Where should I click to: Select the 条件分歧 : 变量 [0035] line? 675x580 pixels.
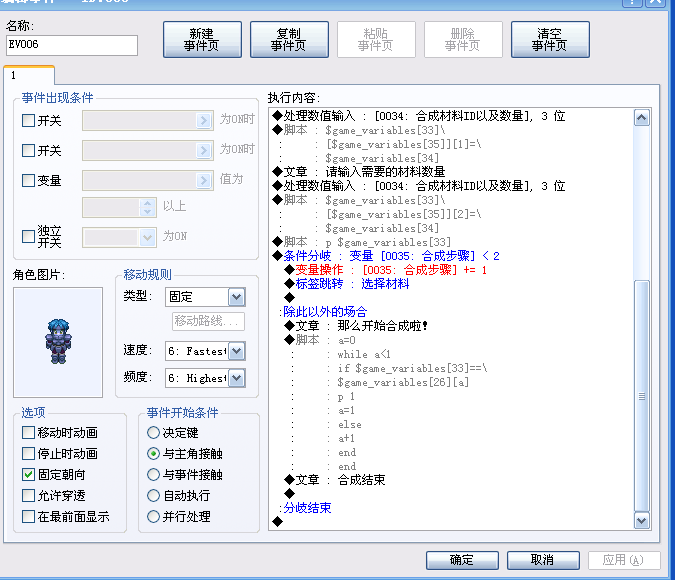click(x=386, y=256)
